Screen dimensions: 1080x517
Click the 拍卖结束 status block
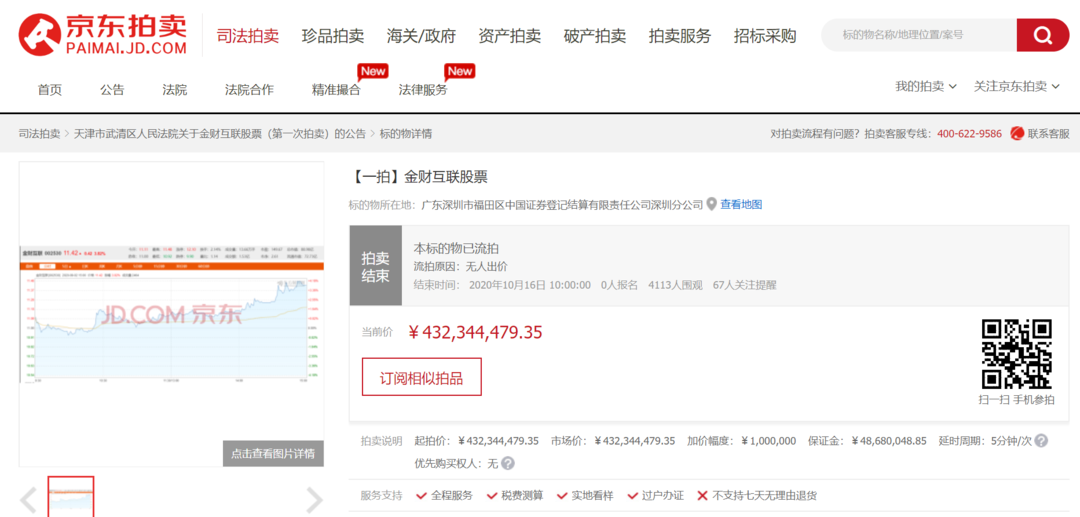point(375,265)
